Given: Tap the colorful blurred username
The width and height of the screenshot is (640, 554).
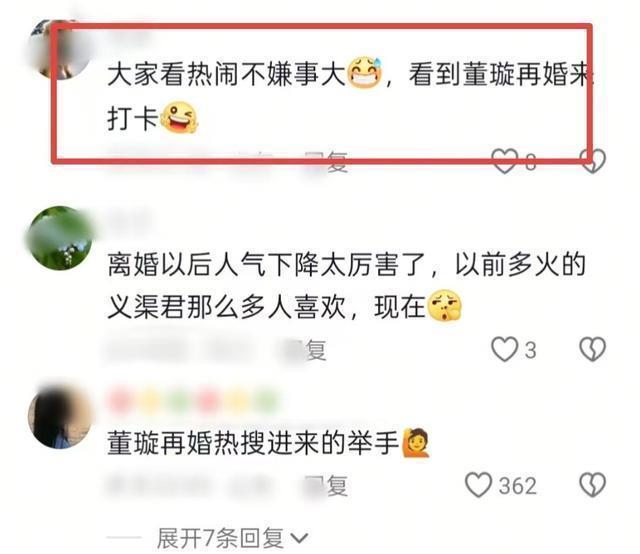Looking at the screenshot, I should [194, 399].
